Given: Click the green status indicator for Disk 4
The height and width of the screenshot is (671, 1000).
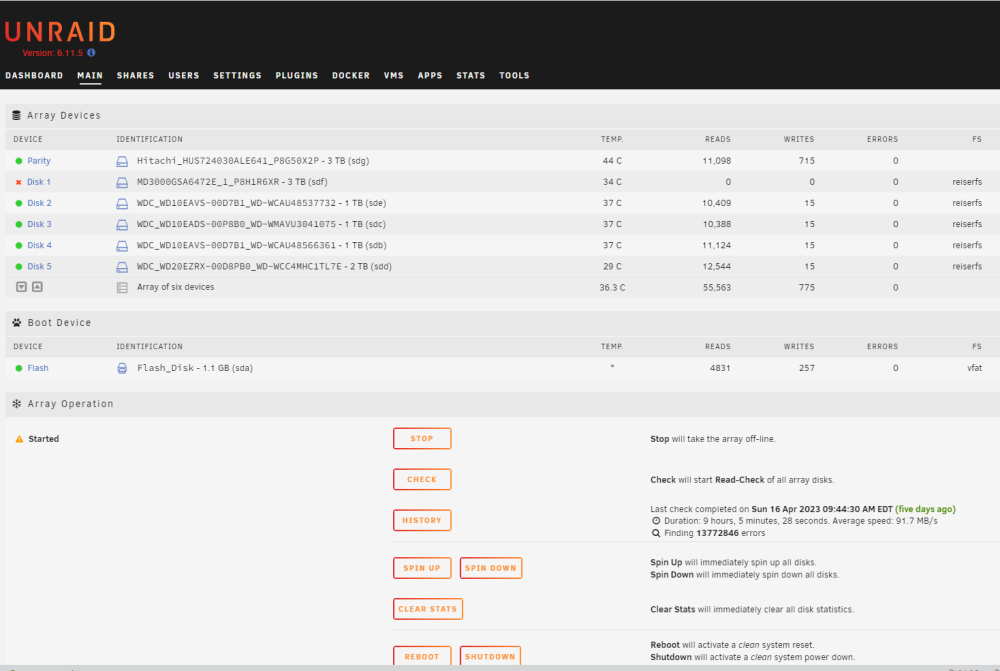Looking at the screenshot, I should [x=18, y=245].
